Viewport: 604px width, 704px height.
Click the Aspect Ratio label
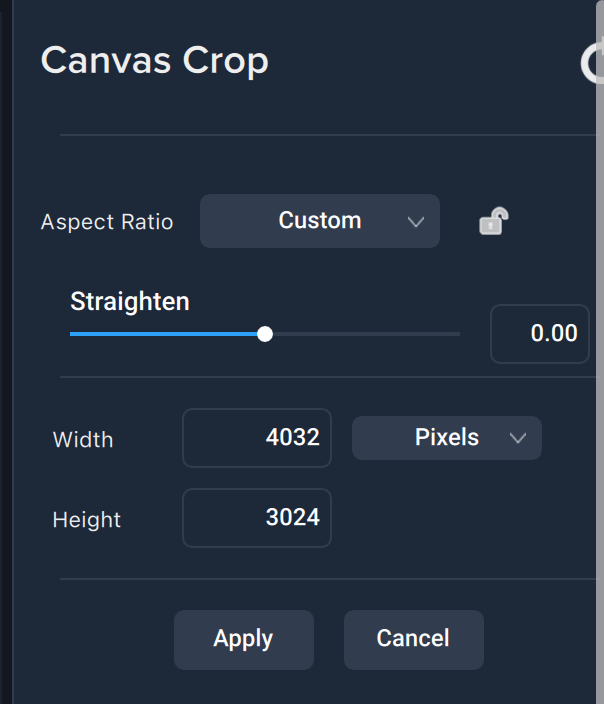[107, 222]
